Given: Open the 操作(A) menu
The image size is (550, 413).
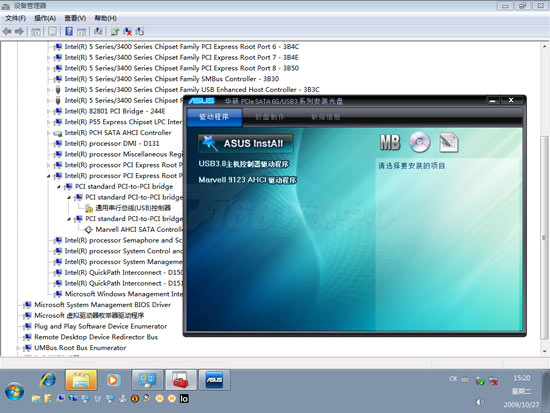Looking at the screenshot, I should pyautogui.click(x=45, y=18).
